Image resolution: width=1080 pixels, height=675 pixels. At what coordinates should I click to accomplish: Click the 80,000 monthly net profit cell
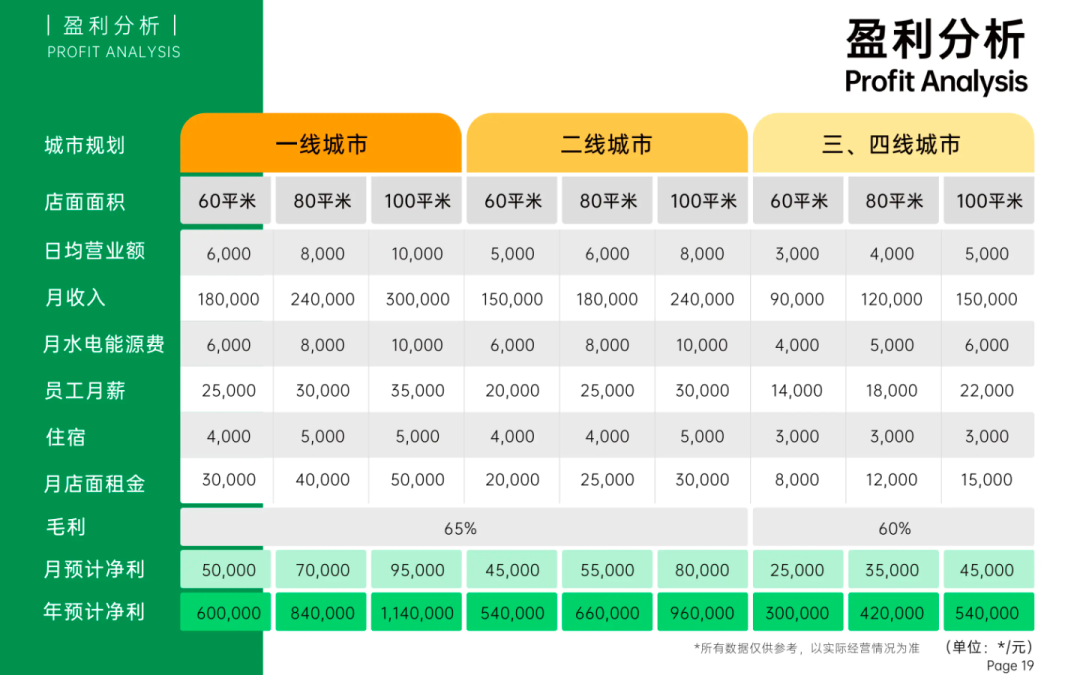pyautogui.click(x=703, y=569)
